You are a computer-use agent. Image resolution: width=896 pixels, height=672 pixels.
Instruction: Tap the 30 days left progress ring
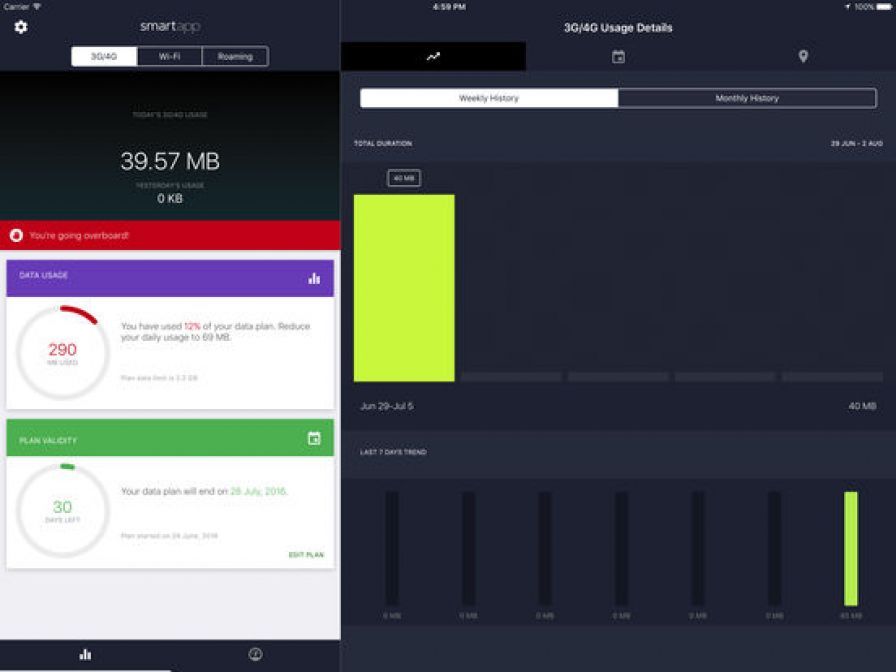[62, 510]
